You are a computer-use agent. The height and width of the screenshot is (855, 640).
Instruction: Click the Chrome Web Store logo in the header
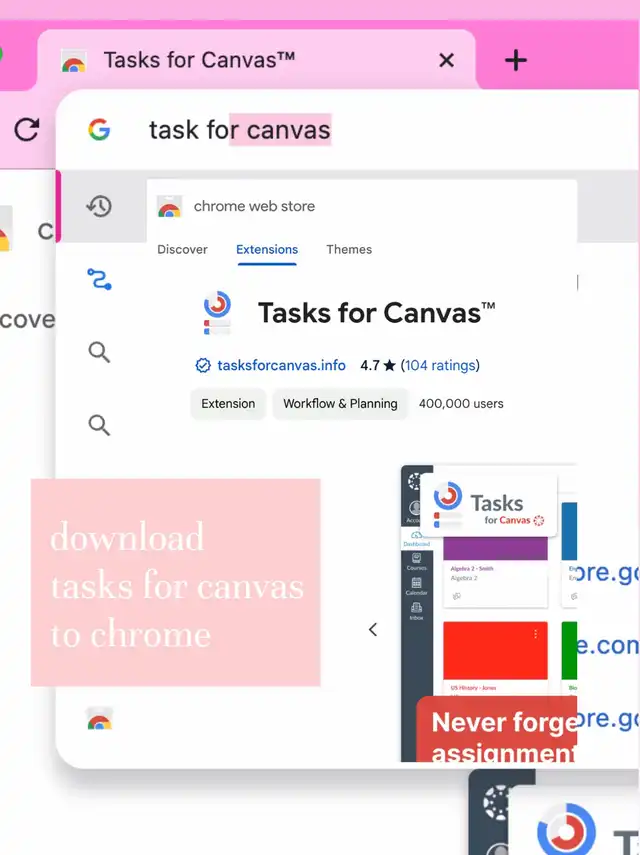pyautogui.click(x=170, y=206)
